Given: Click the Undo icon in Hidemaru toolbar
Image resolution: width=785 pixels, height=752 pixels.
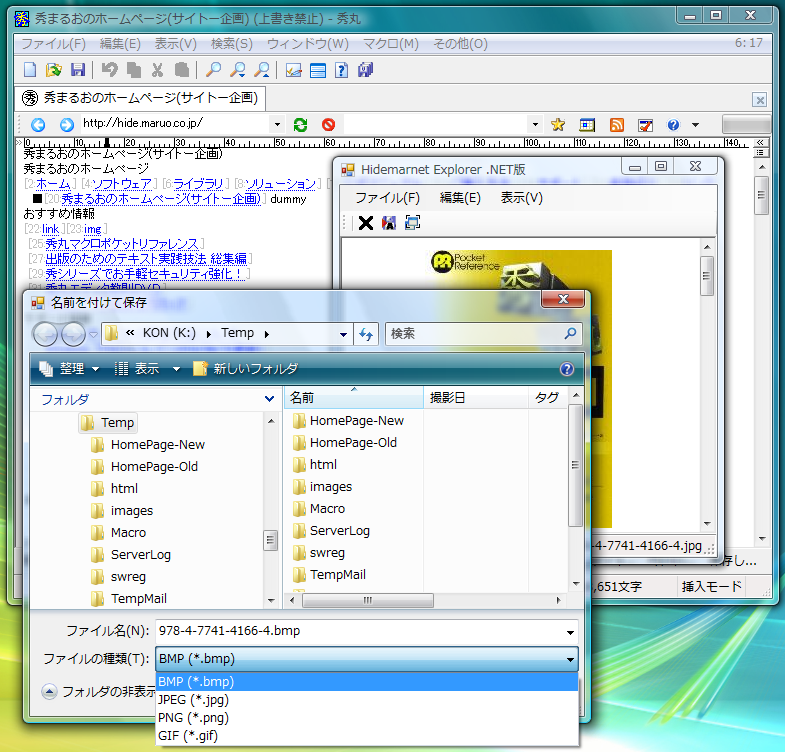Looking at the screenshot, I should [x=110, y=70].
